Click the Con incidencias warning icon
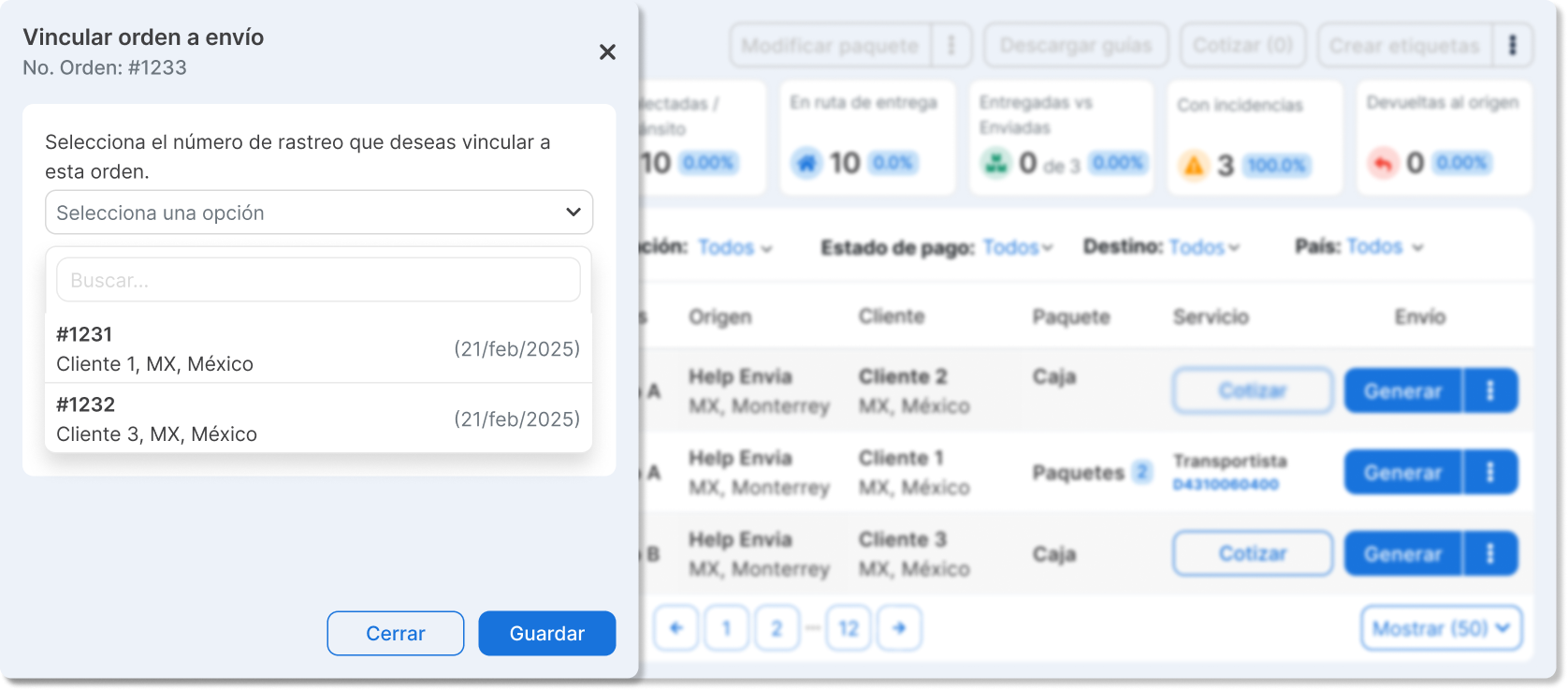1568x690 pixels. [x=1194, y=166]
